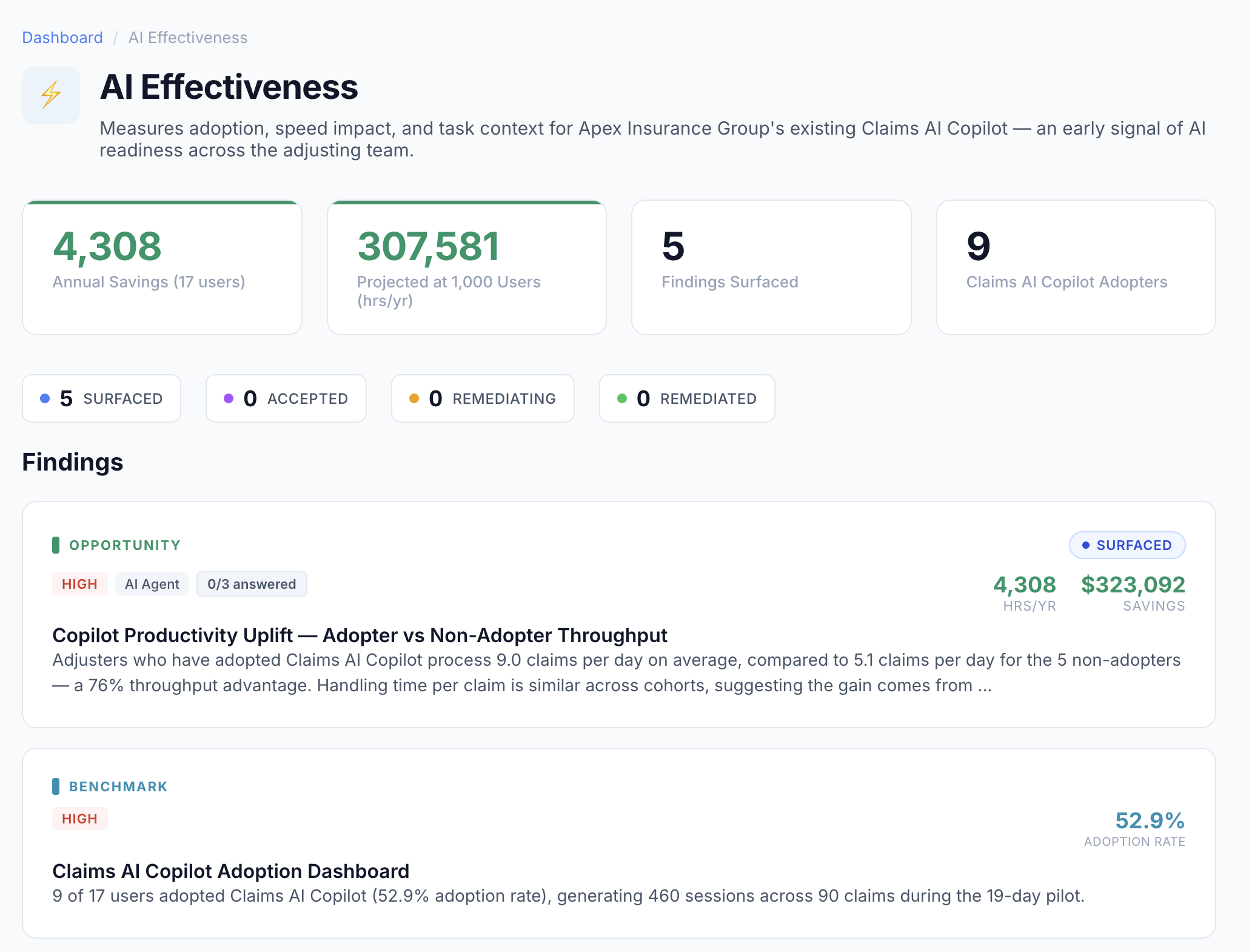Click the blue dot on SURFACED filter
Image resolution: width=1249 pixels, height=952 pixels.
click(44, 398)
